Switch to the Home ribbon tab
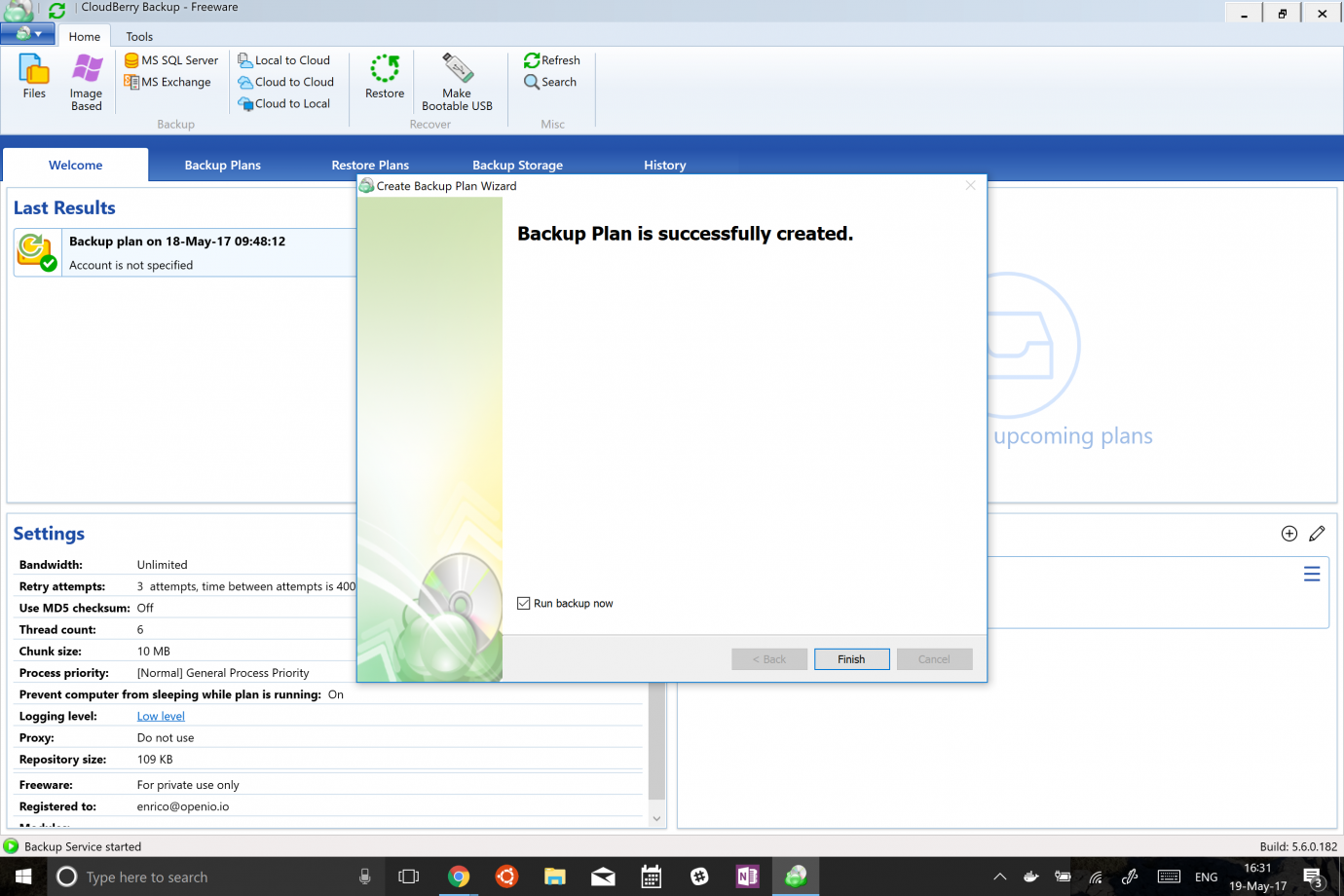Viewport: 1344px width, 896px height. (x=85, y=37)
